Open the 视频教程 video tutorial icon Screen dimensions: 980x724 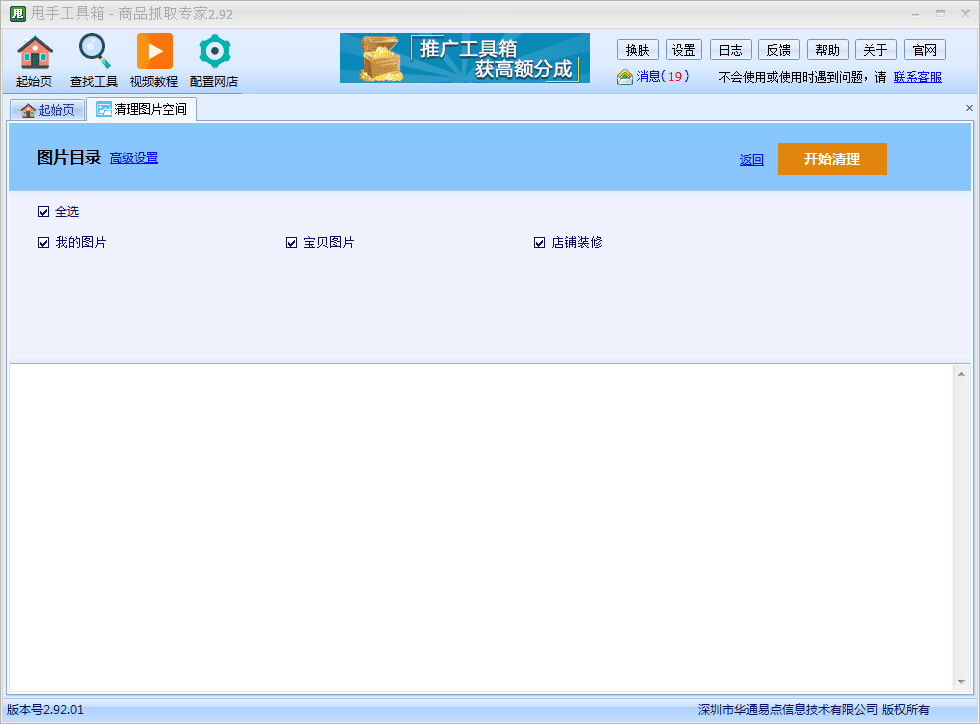(154, 61)
